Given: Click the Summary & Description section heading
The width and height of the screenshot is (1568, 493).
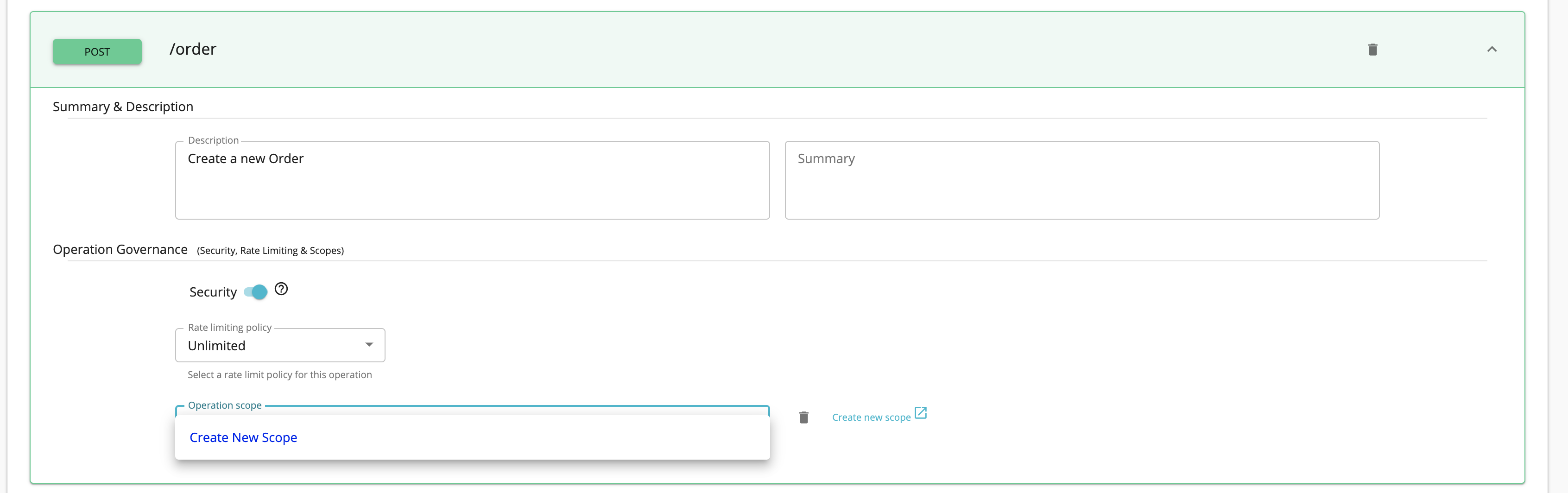Looking at the screenshot, I should click(x=123, y=106).
